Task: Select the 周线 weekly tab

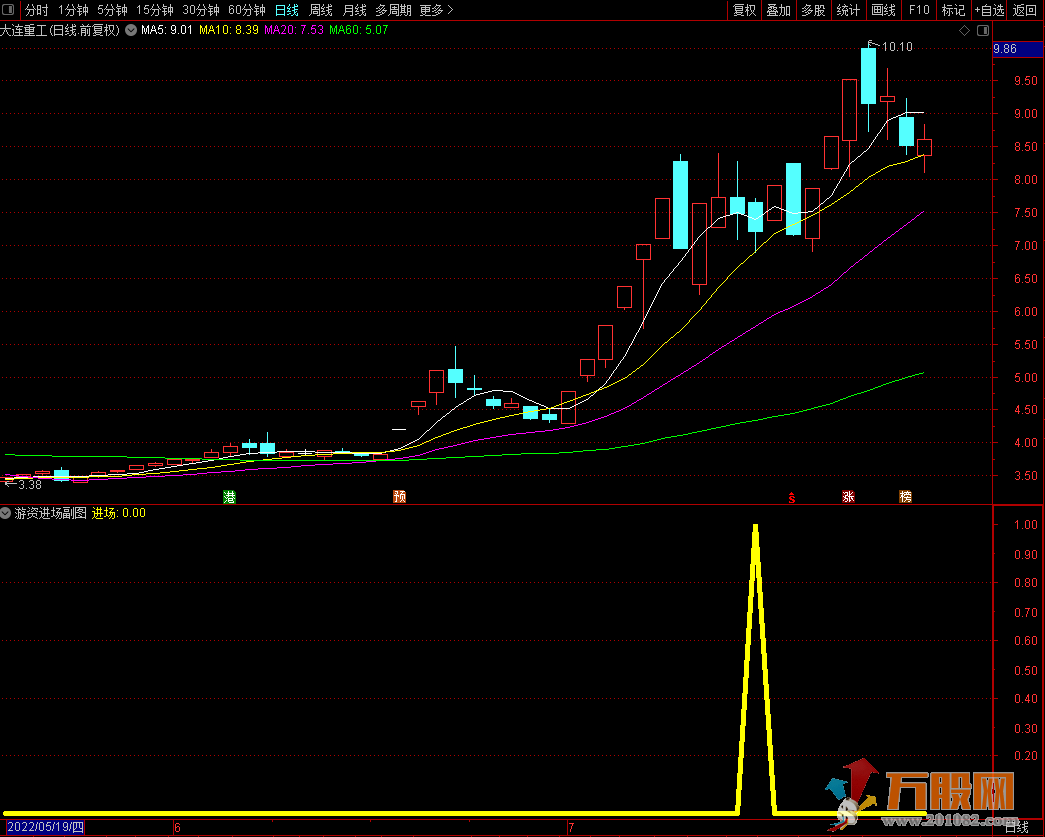Action: pos(321,10)
